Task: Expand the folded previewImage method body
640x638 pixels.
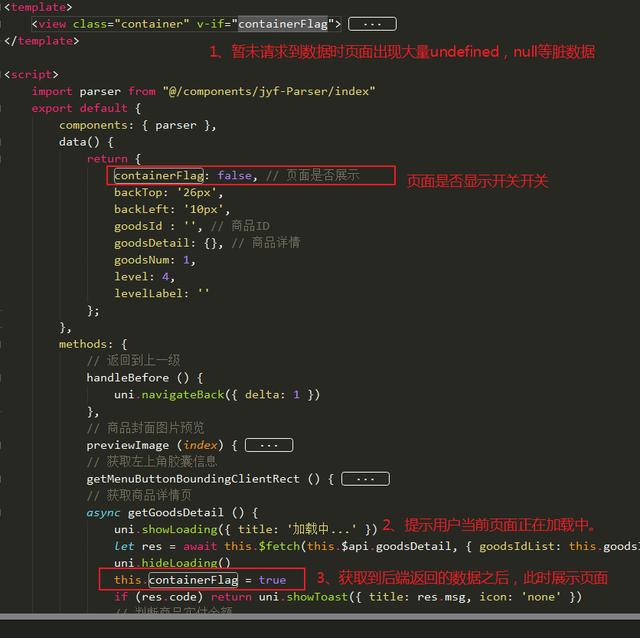Action: pos(269,445)
